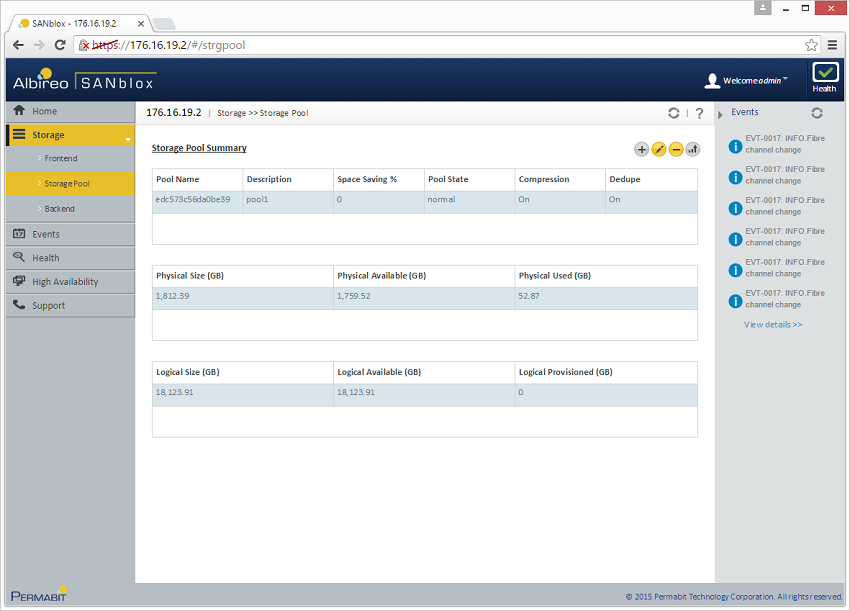This screenshot has height=611, width=850.
Task: Click the Albireo SANblox logo
Action: tap(84, 80)
